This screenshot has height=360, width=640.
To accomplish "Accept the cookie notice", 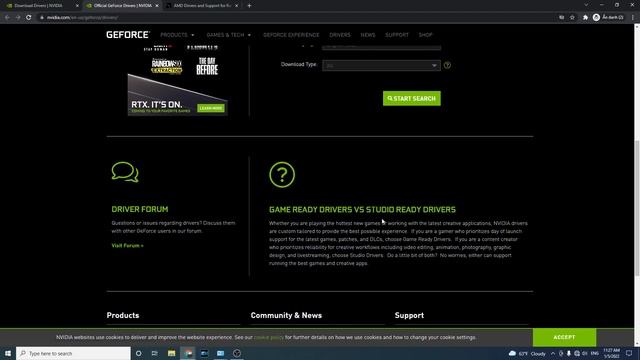I will point(564,337).
